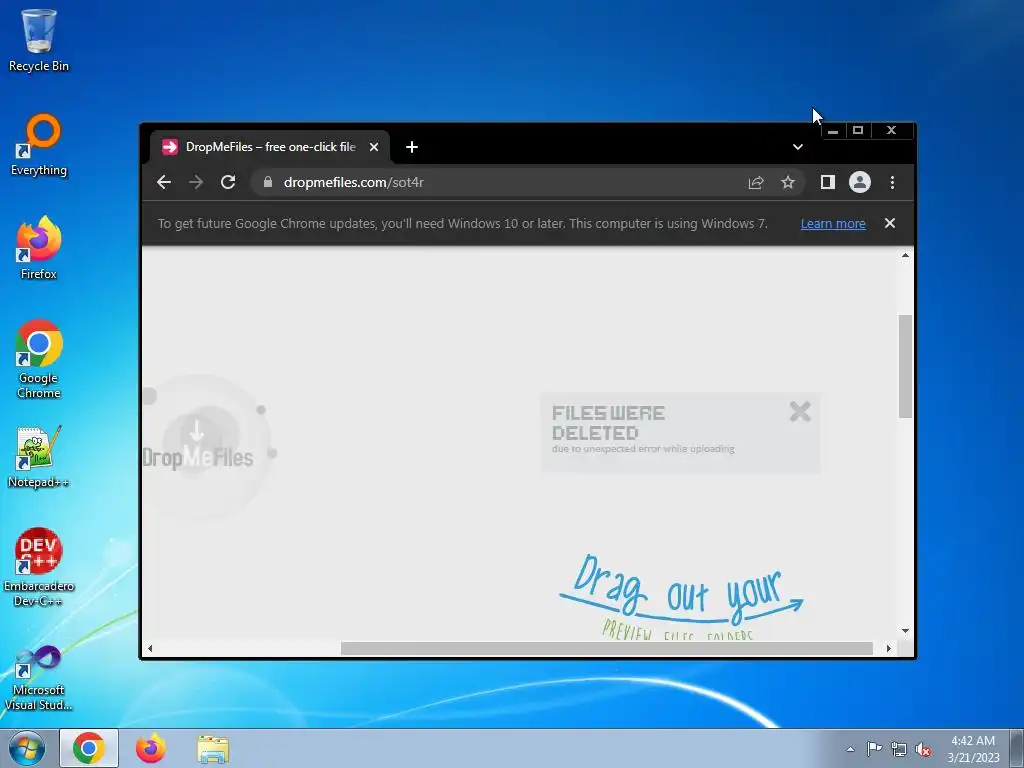Click the muted volume tray icon
This screenshot has height=768, width=1024.
coord(923,749)
